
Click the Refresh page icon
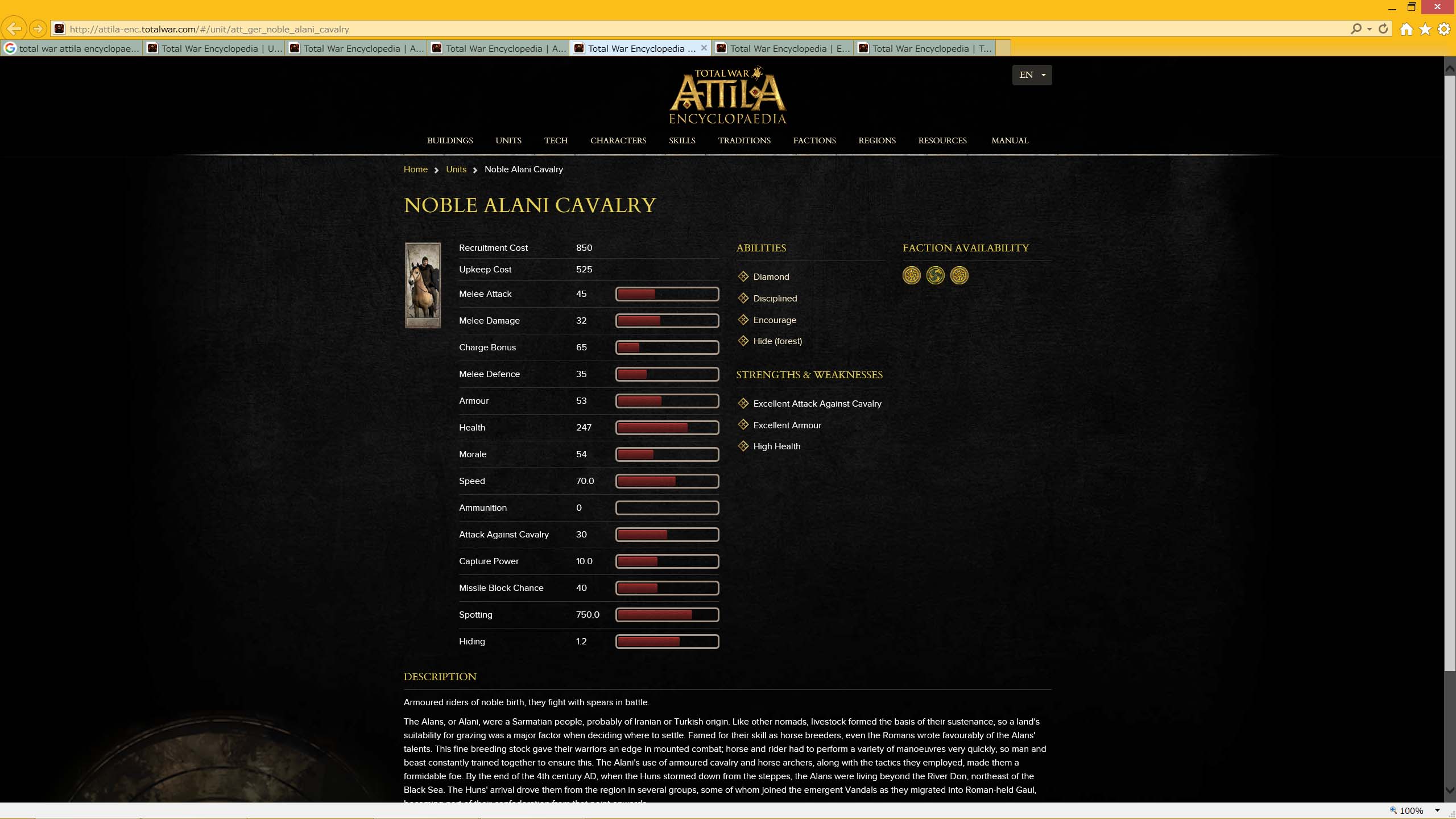pos(1383,28)
